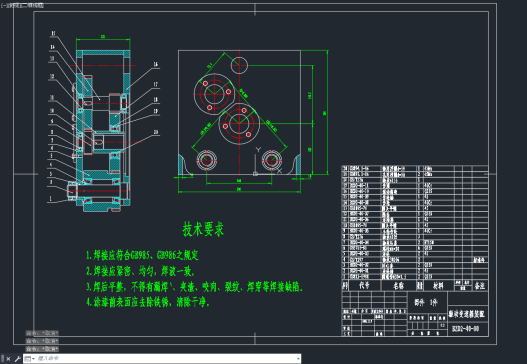
Task: Select balloon number 16 leader label
Action: (x=156, y=64)
